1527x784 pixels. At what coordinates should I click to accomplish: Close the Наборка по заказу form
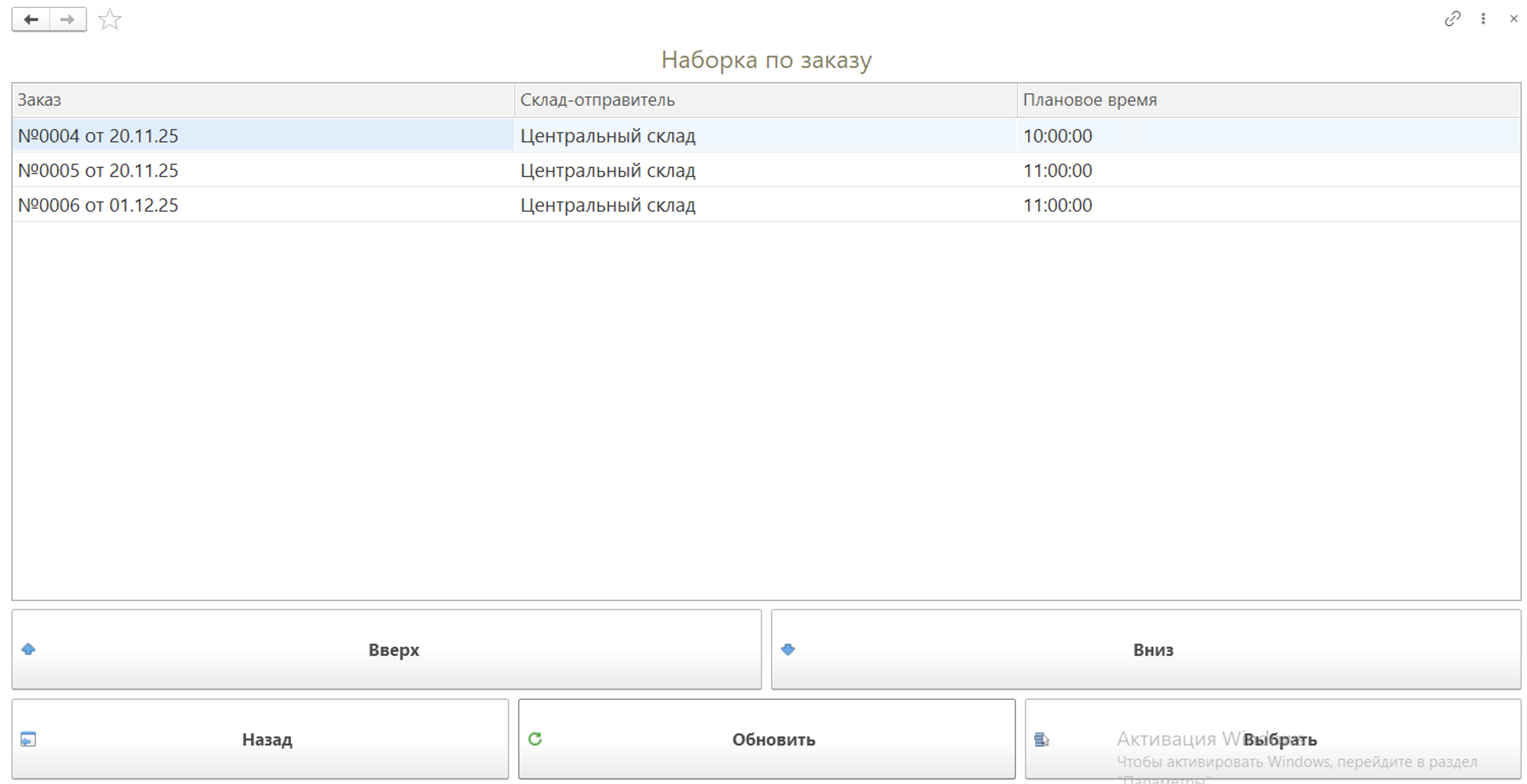[x=1513, y=19]
